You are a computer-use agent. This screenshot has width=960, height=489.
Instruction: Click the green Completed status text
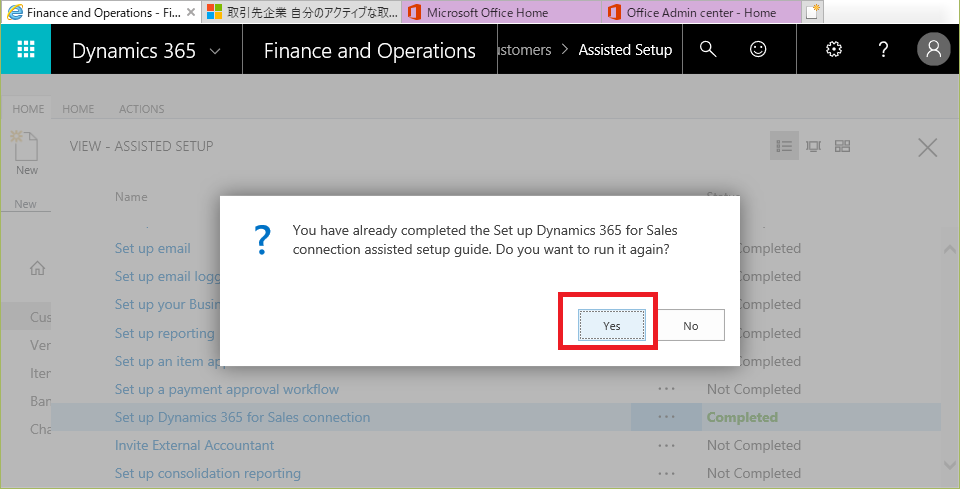point(742,417)
